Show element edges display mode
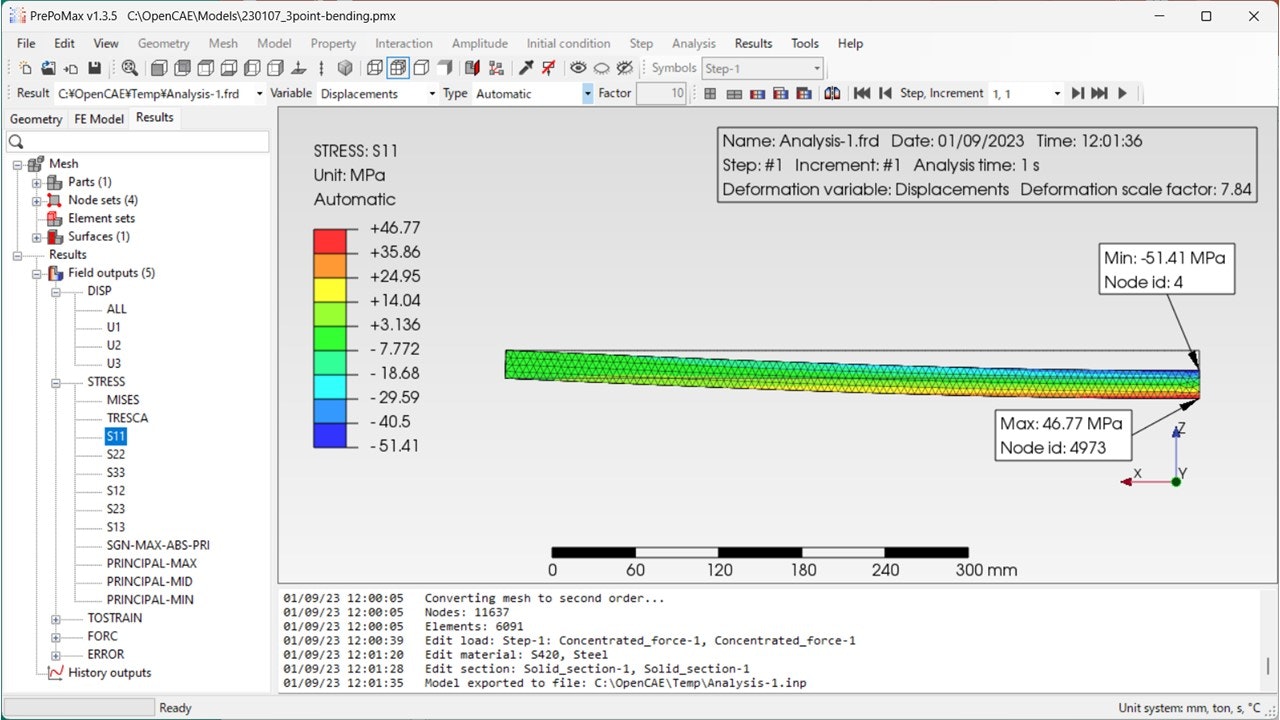This screenshot has width=1280, height=720. pos(398,68)
